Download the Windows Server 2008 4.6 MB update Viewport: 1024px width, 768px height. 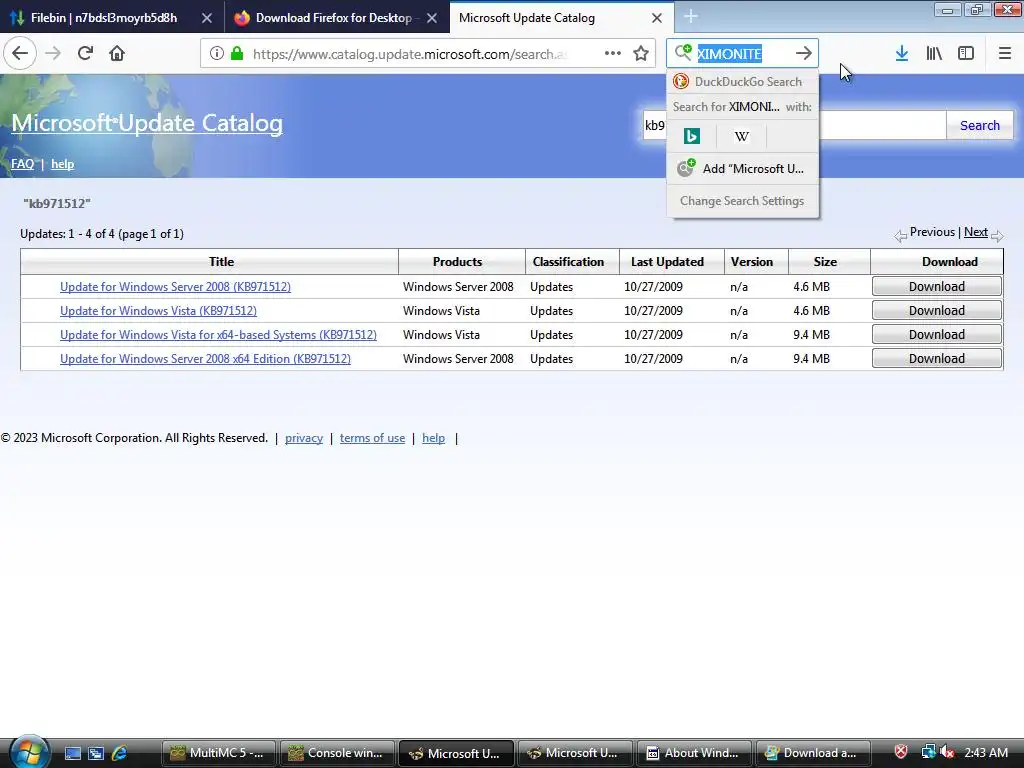[936, 287]
